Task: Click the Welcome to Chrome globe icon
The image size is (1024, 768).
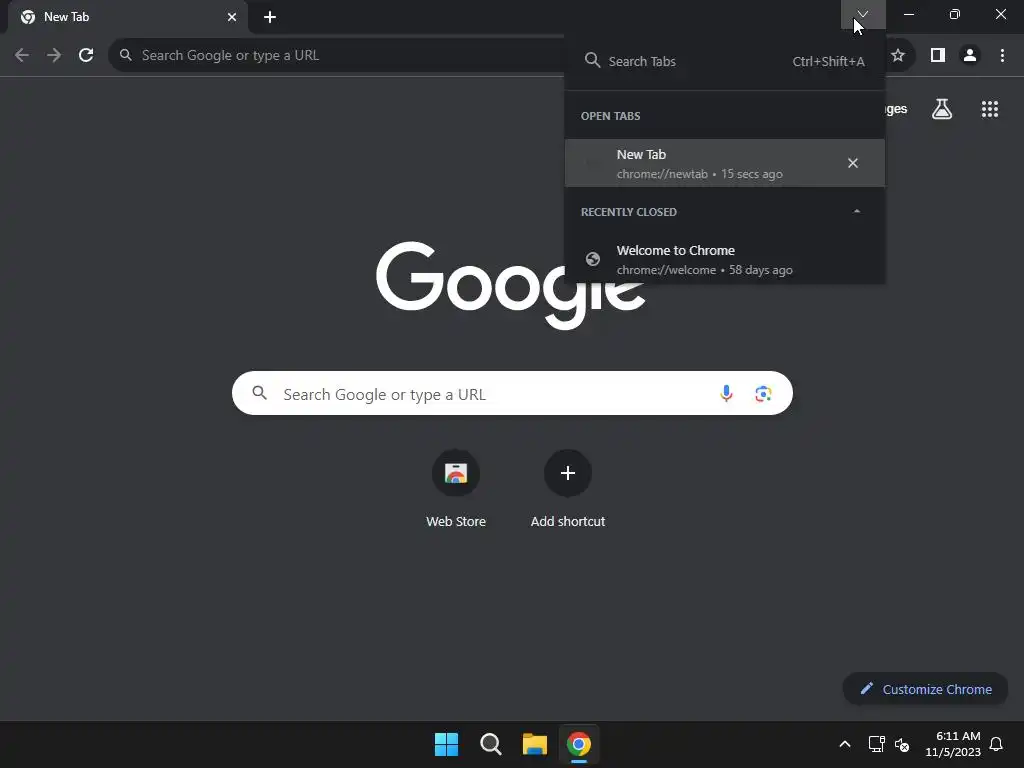Action: (592, 259)
